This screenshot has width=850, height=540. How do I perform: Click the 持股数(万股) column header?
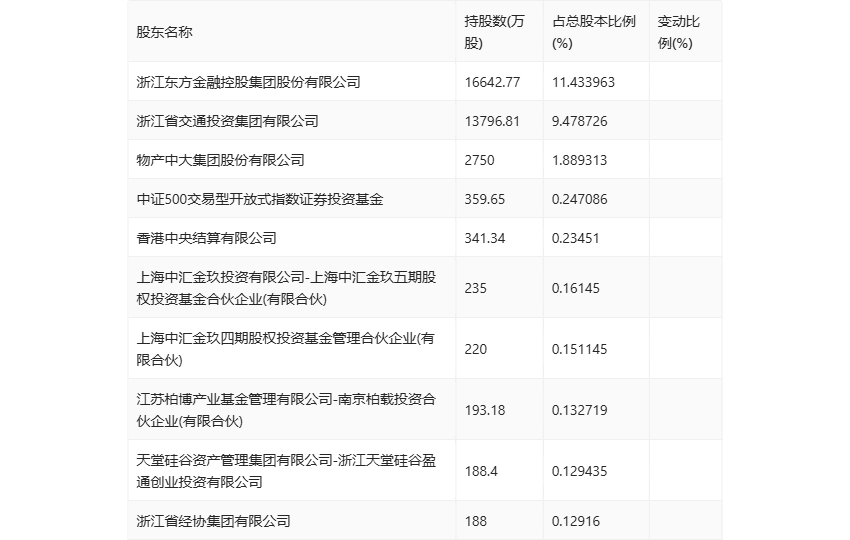[x=494, y=33]
